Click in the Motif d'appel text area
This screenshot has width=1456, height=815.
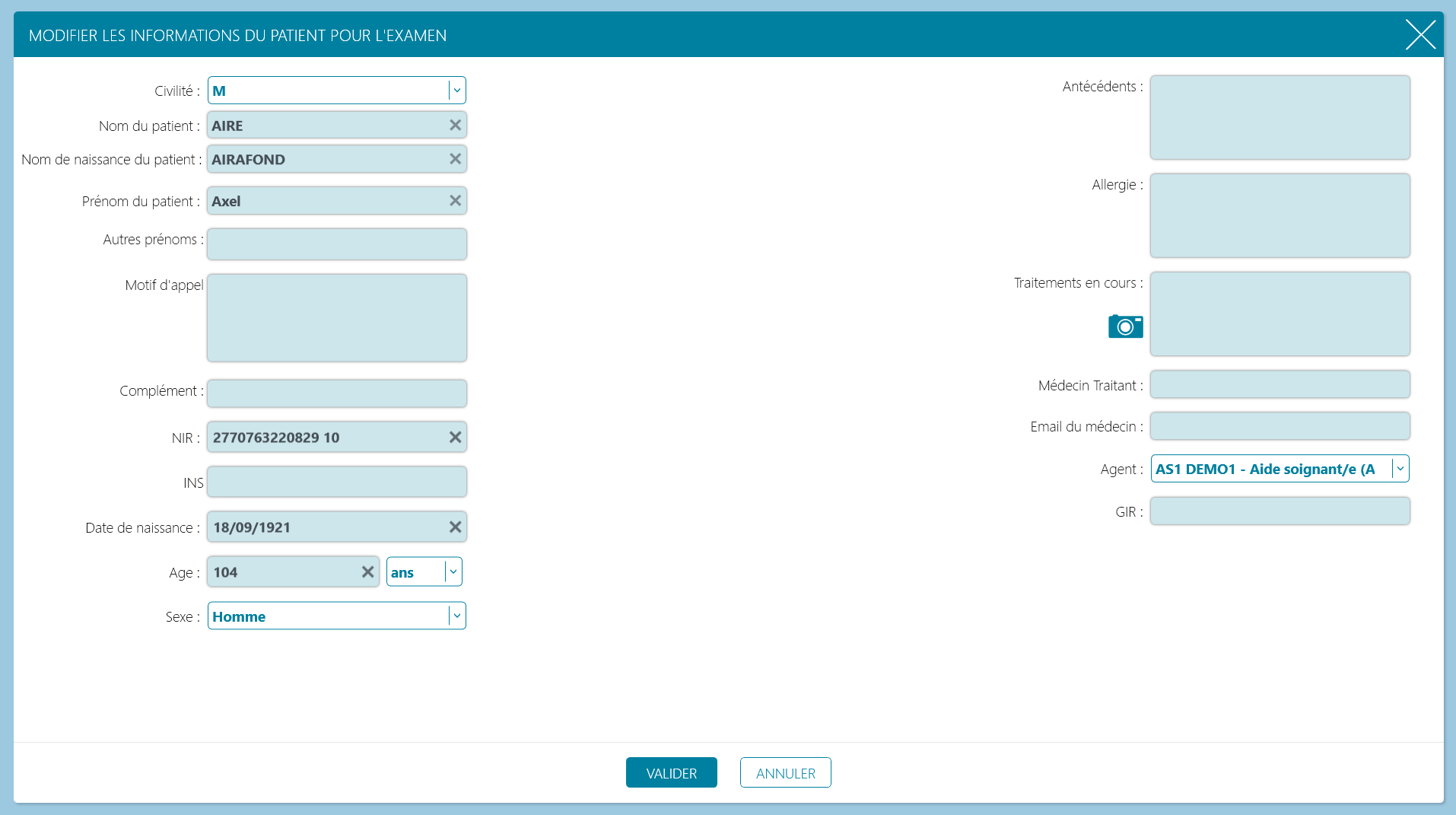click(337, 318)
